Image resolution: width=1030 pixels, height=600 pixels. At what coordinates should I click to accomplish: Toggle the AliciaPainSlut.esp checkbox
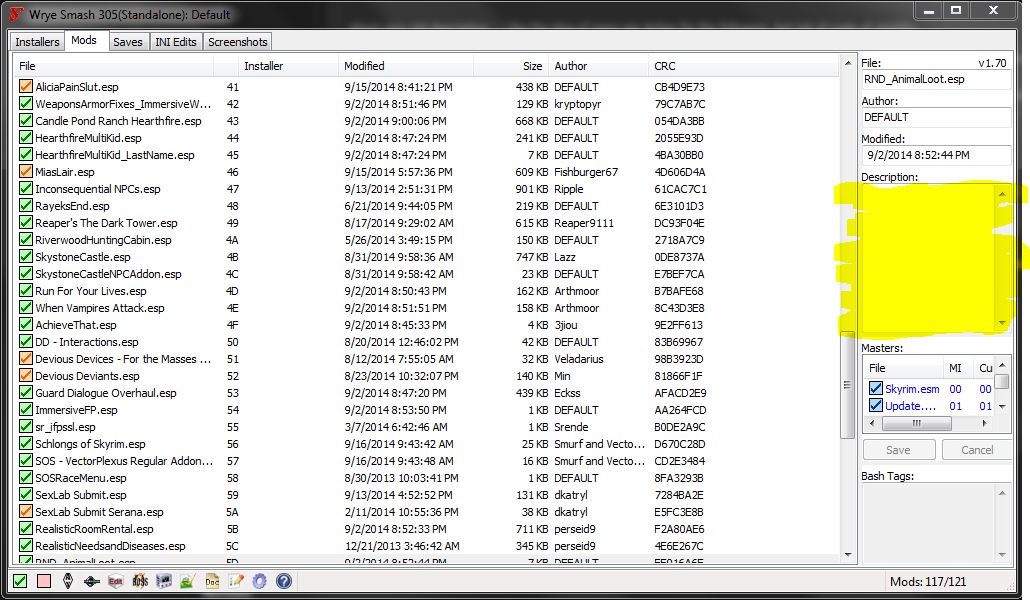26,86
